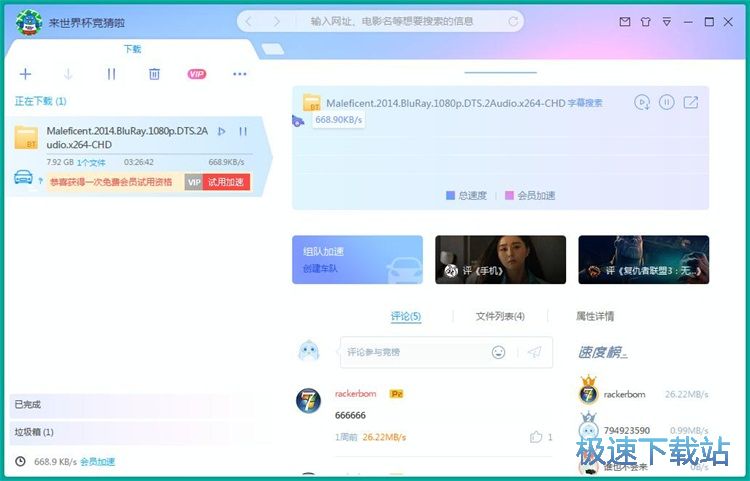The height and width of the screenshot is (481, 750).
Task: Open the three-dots more options menu
Action: pos(240,74)
